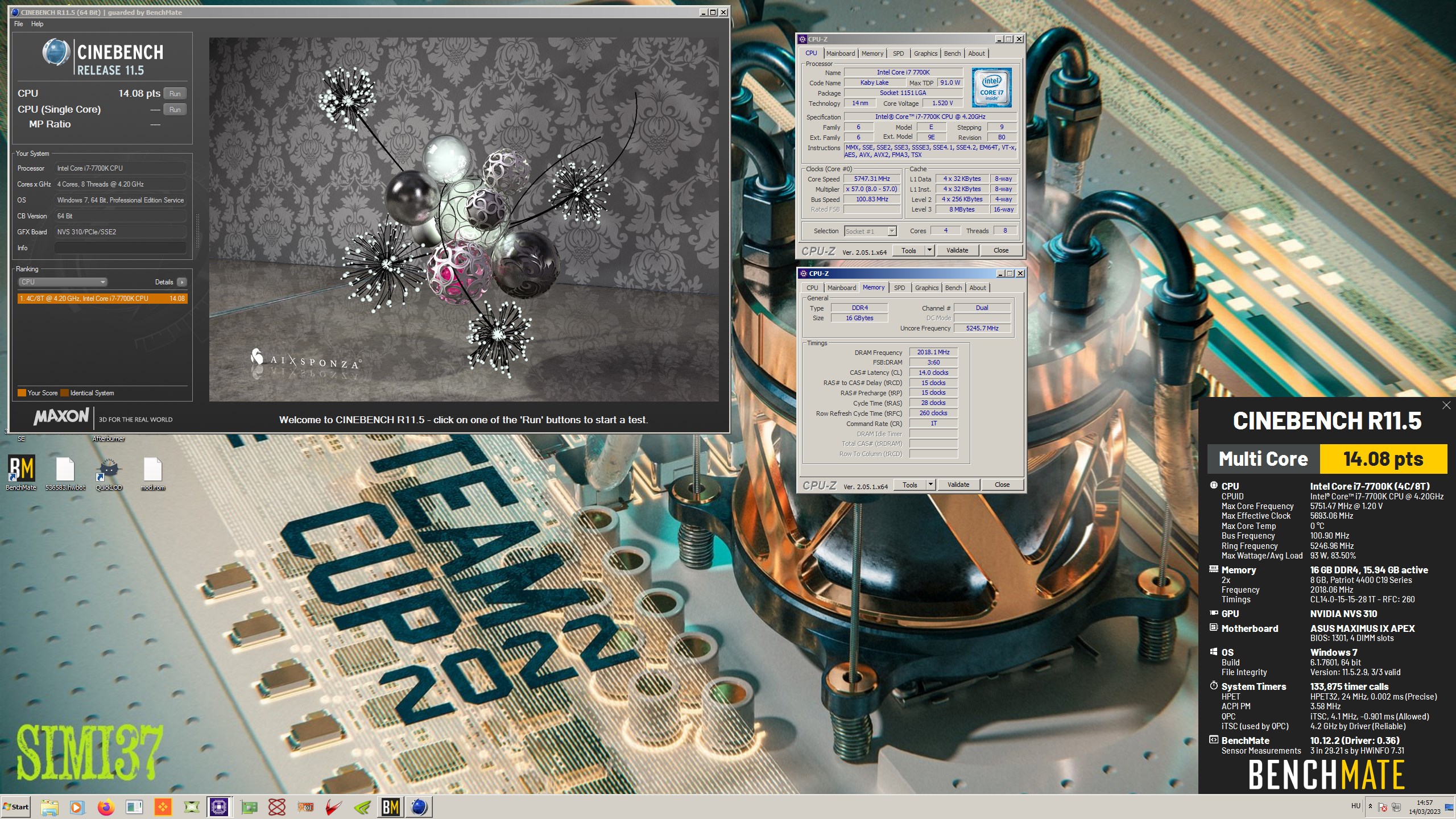This screenshot has width=1456, height=819.
Task: Open Graphics tab in lower CPU-Z
Action: [x=926, y=288]
